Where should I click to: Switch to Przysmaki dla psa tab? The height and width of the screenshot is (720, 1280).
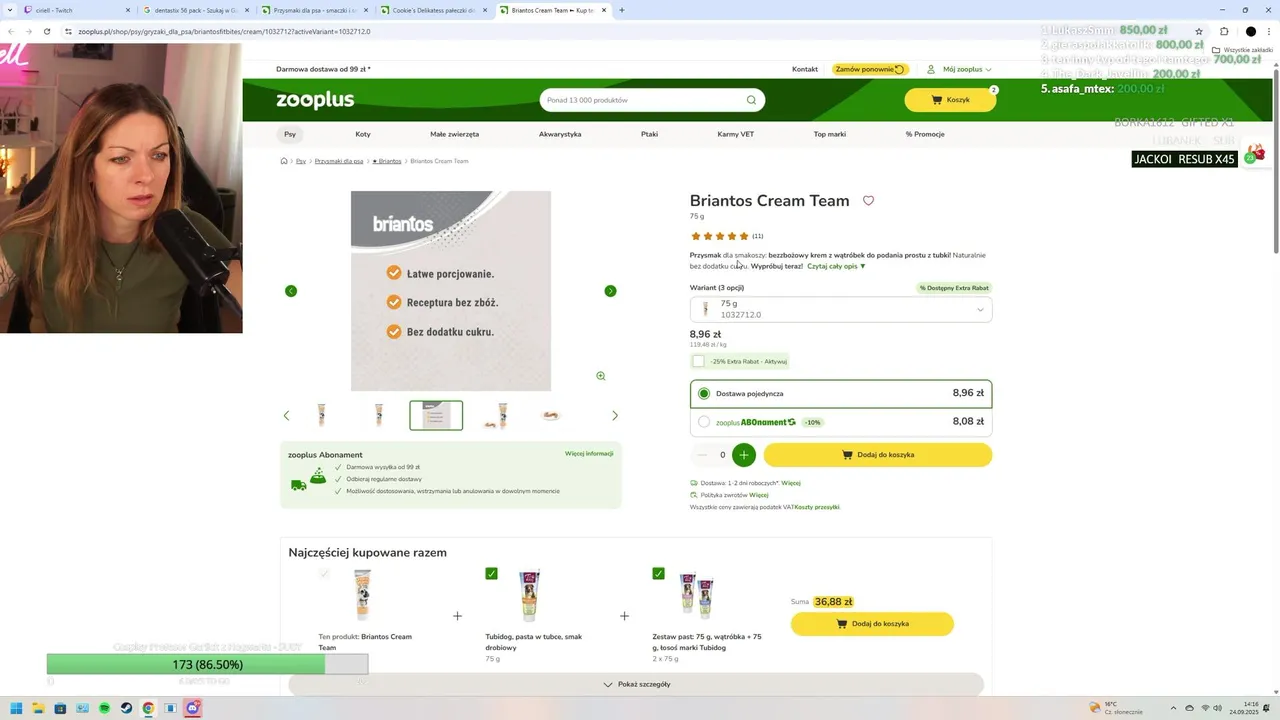(x=316, y=10)
